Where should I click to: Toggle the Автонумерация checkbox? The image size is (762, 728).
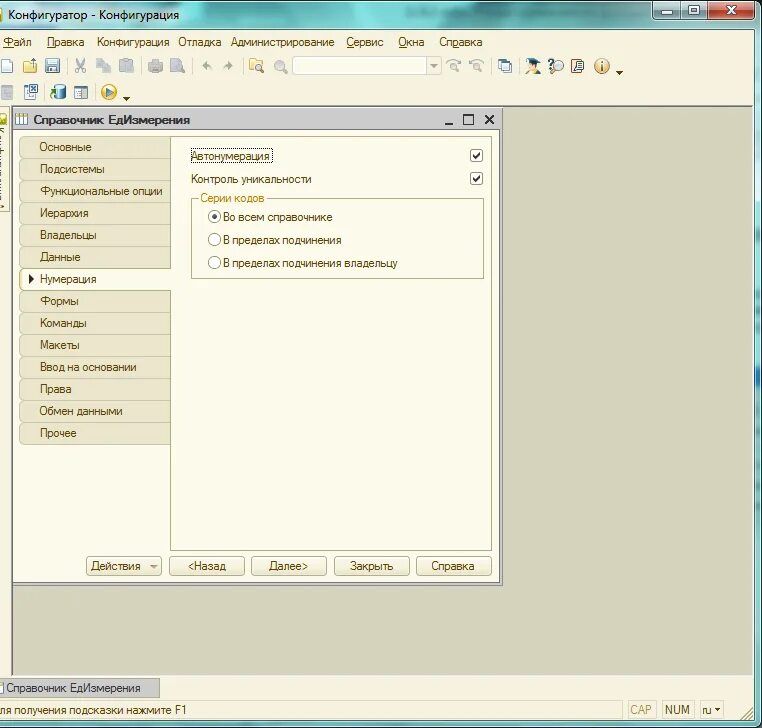pos(476,156)
